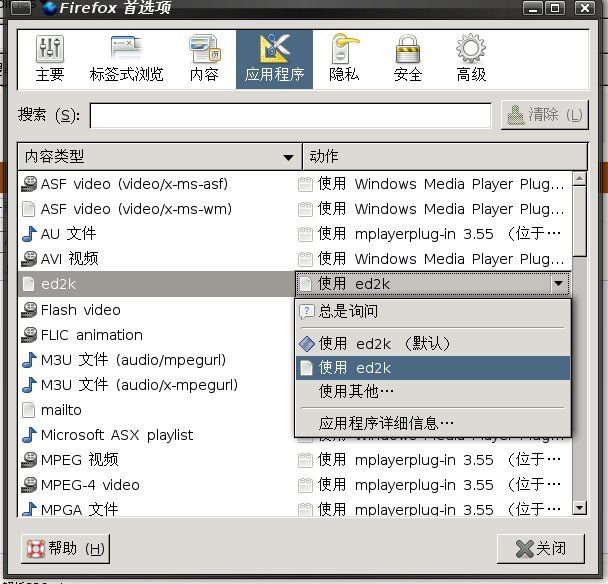Open the 内容 (Content) pane
The image size is (608, 584).
204,59
